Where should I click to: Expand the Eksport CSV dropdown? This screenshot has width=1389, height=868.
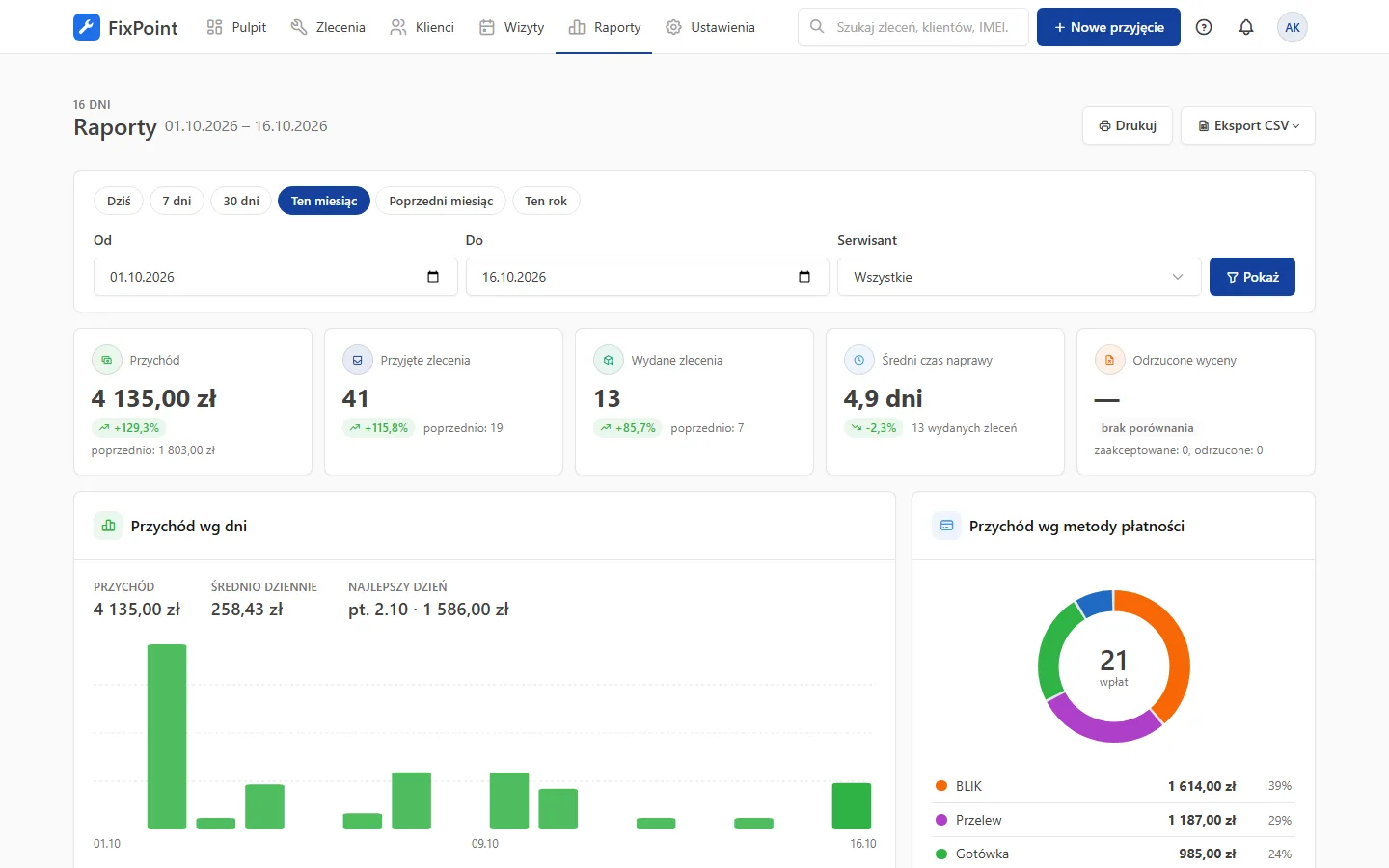tap(1248, 125)
